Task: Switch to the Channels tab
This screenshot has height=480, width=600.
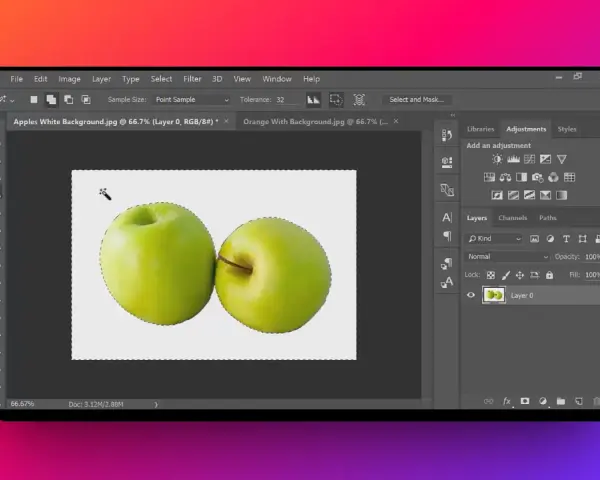Action: click(512, 218)
